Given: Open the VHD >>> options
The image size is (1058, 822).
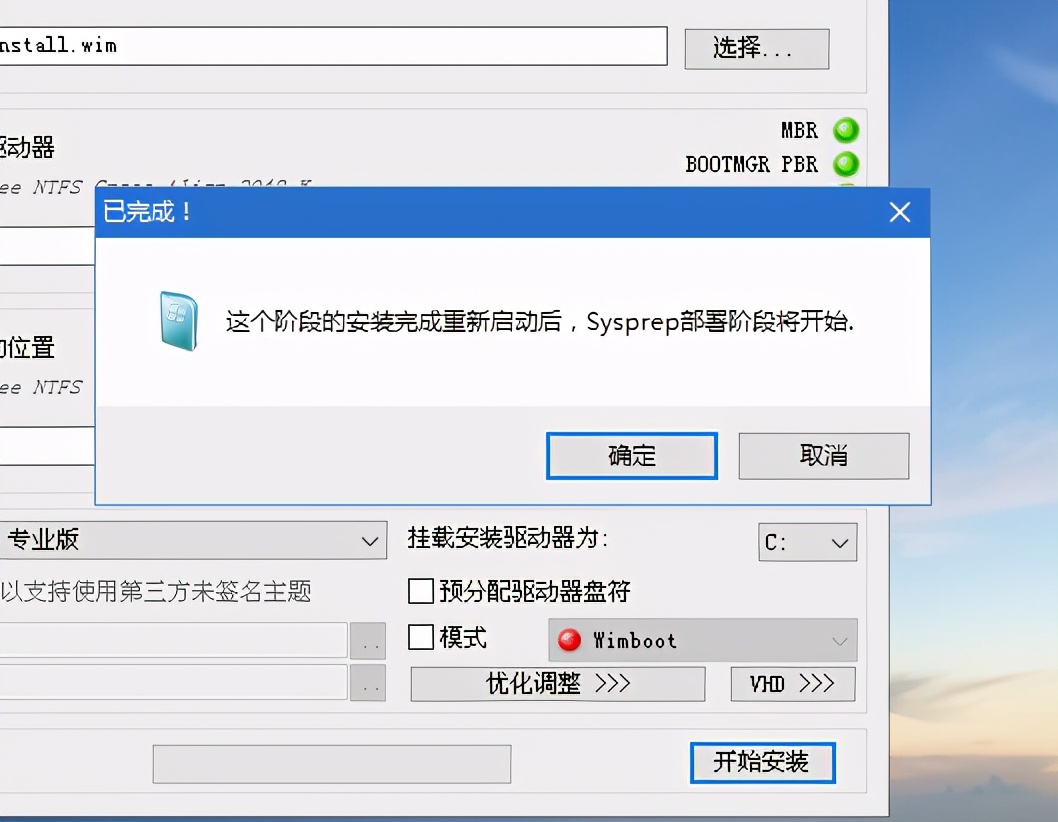Looking at the screenshot, I should pyautogui.click(x=792, y=684).
